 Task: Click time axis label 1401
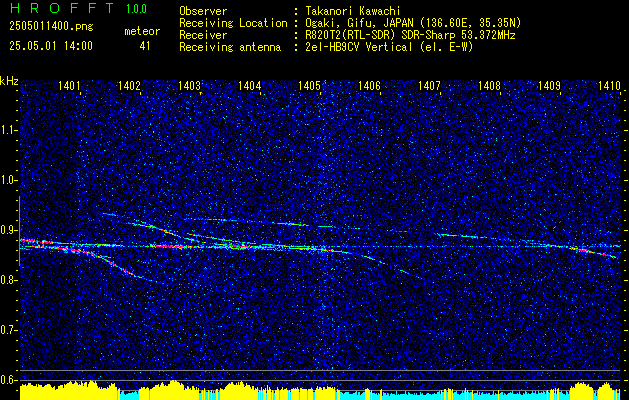69,85
